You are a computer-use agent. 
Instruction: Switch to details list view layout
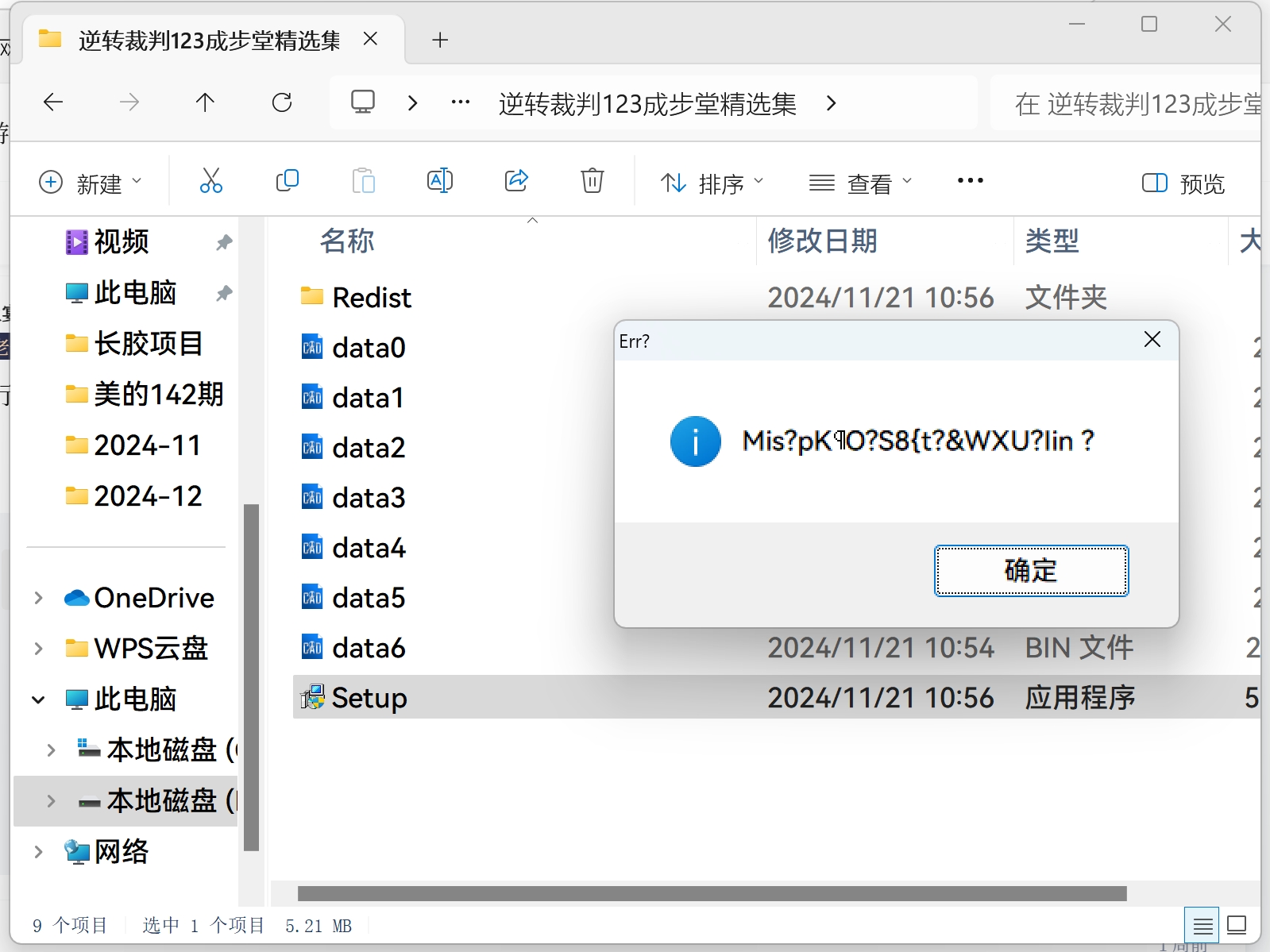1202,925
